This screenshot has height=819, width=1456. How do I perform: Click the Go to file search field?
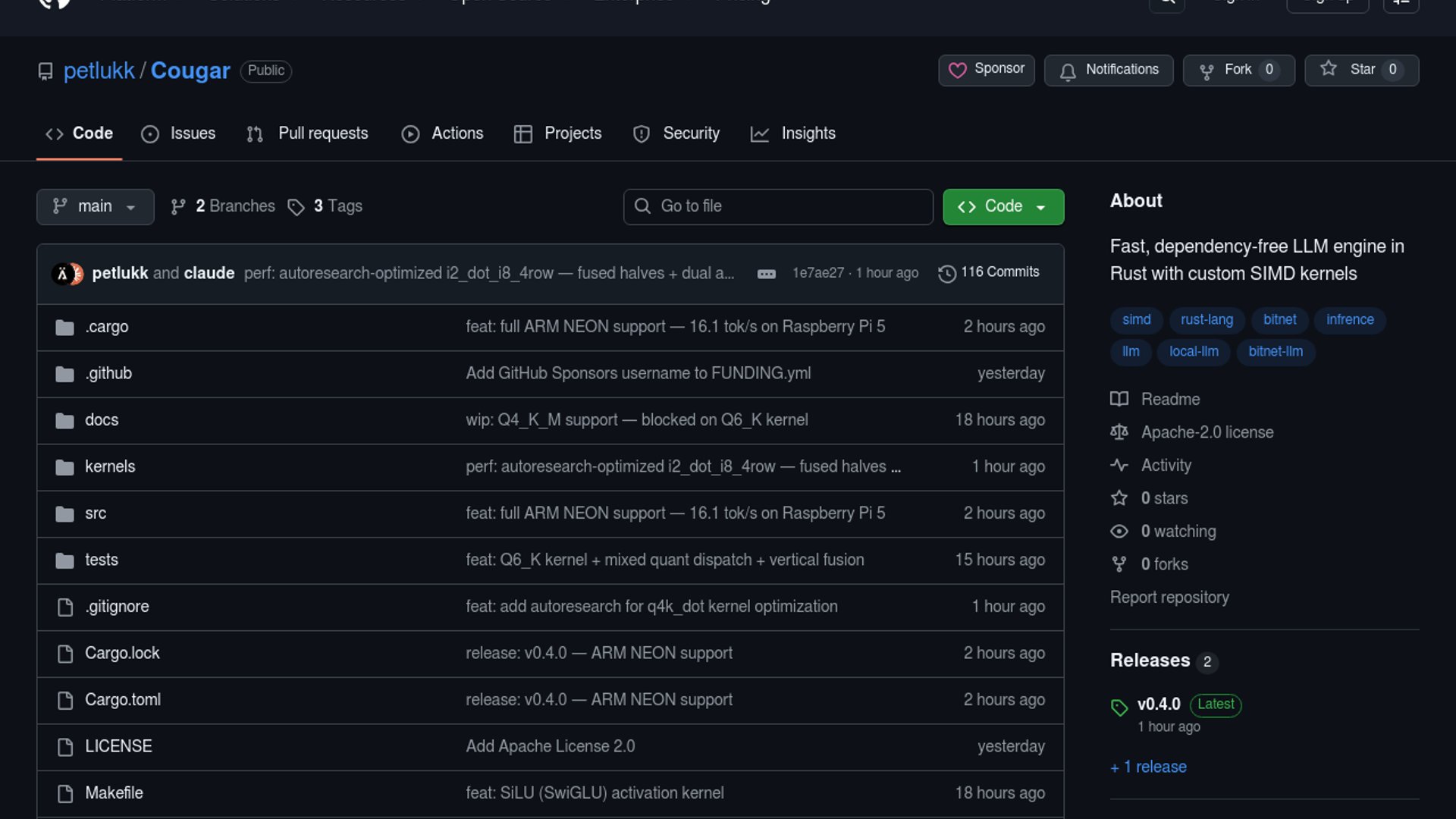click(x=778, y=206)
